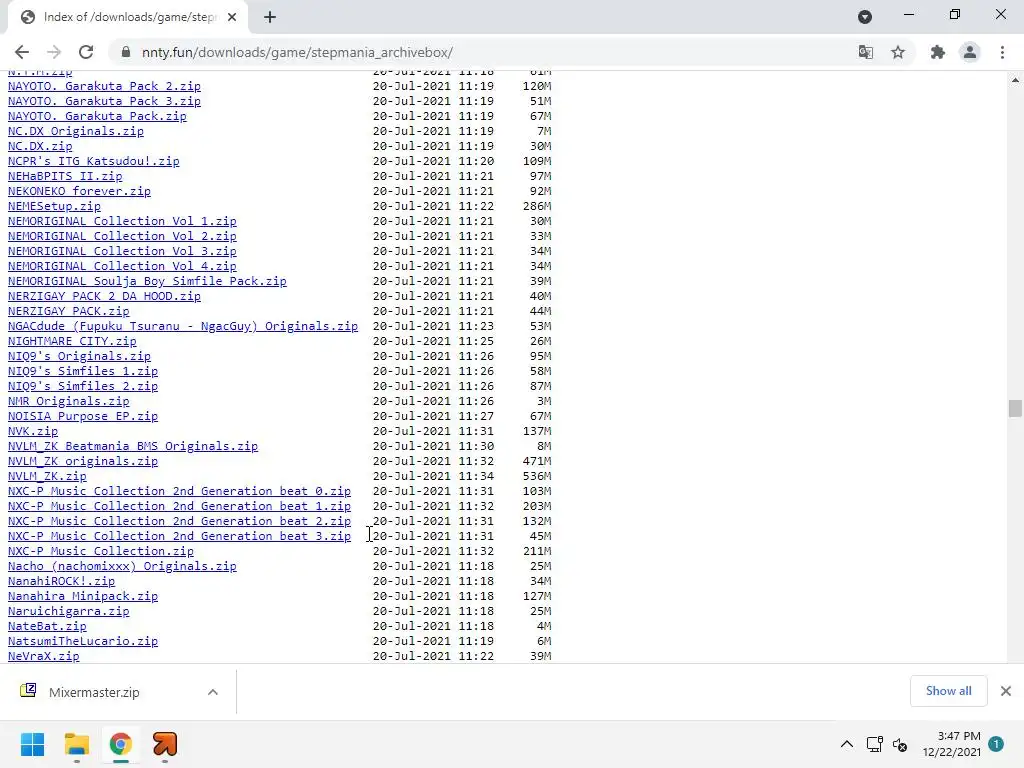Download NIQ9's Originals.zip
This screenshot has height=768, width=1024.
79,357
